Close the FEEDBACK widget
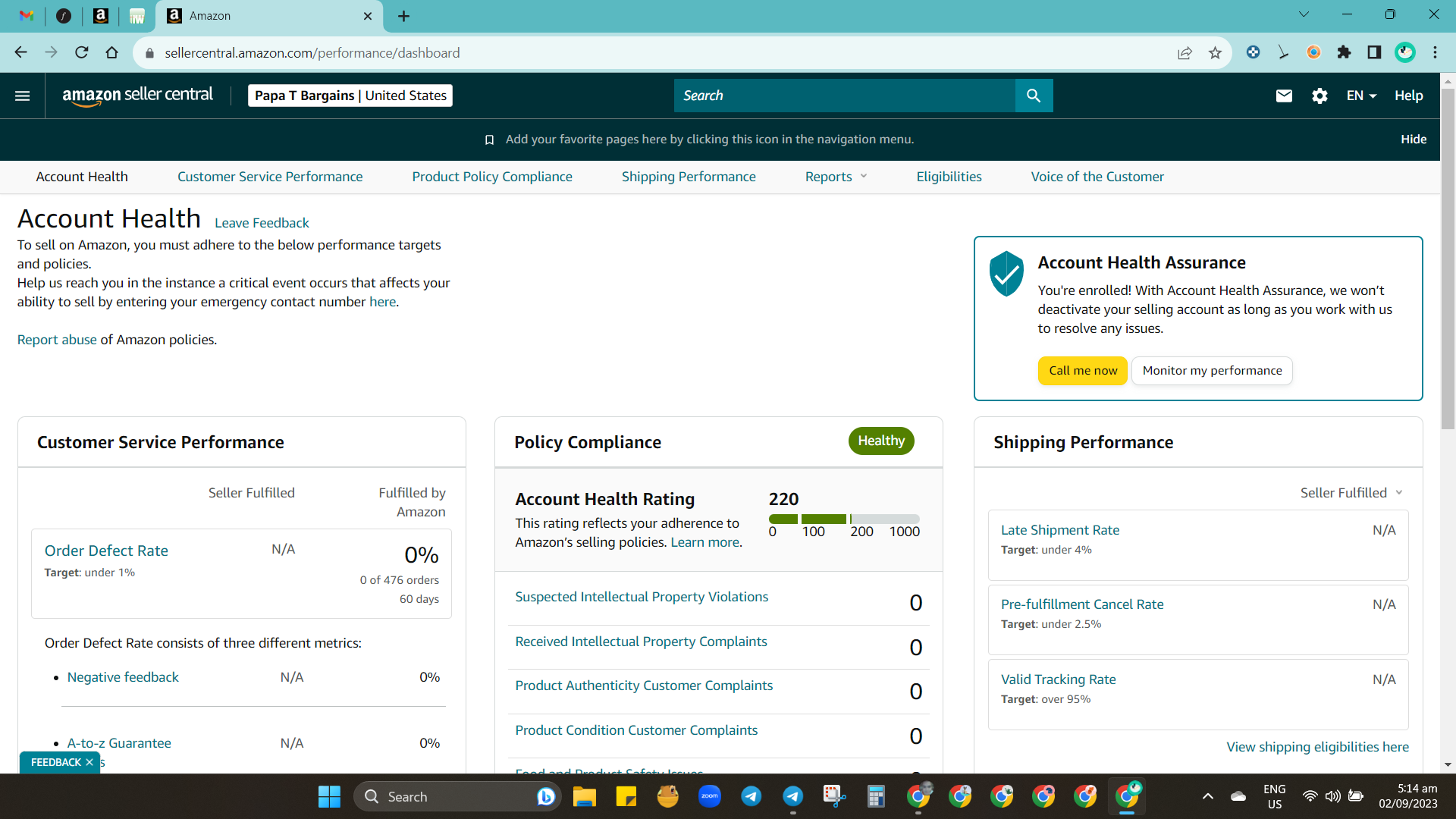The width and height of the screenshot is (1456, 819). click(89, 762)
